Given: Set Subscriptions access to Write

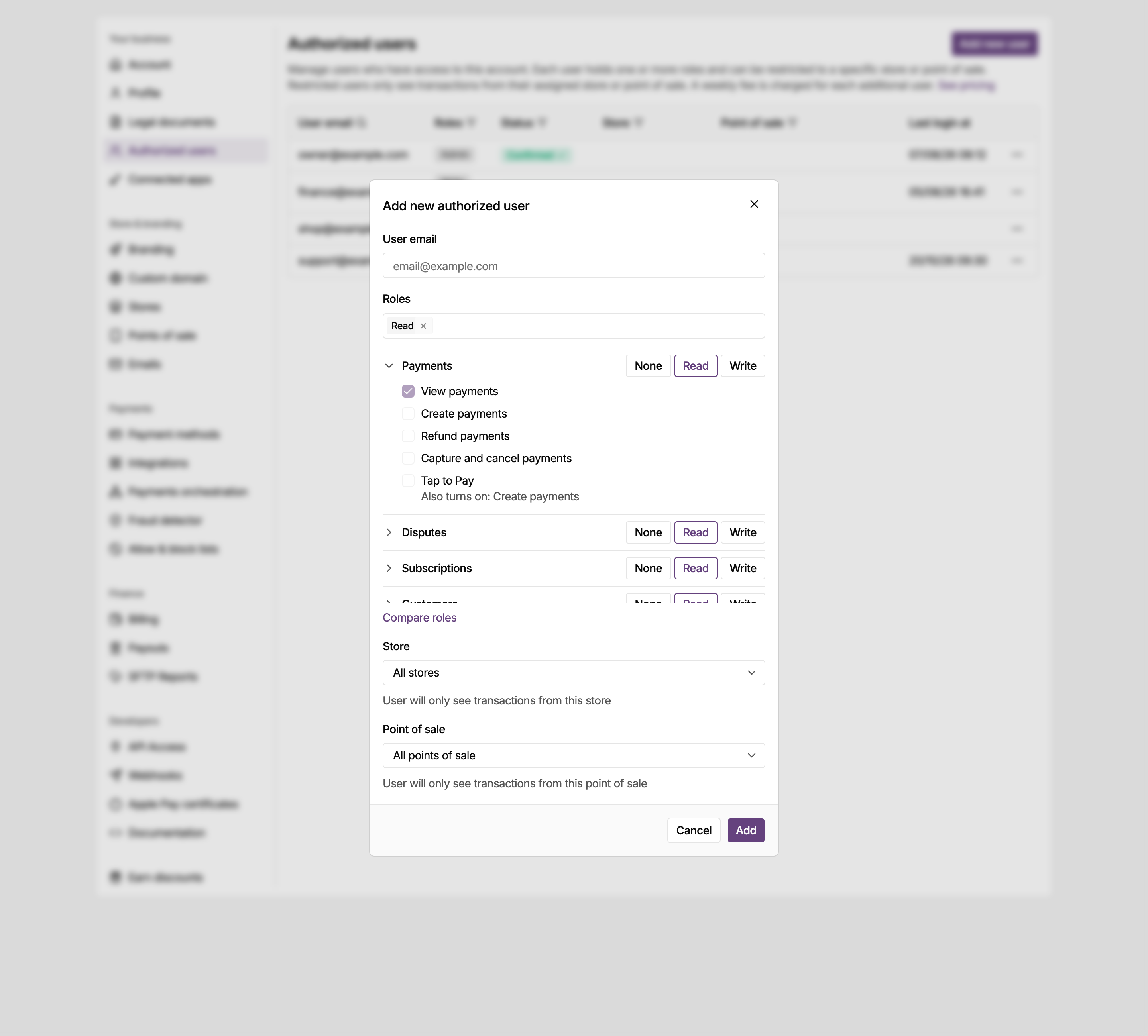Looking at the screenshot, I should [x=743, y=568].
